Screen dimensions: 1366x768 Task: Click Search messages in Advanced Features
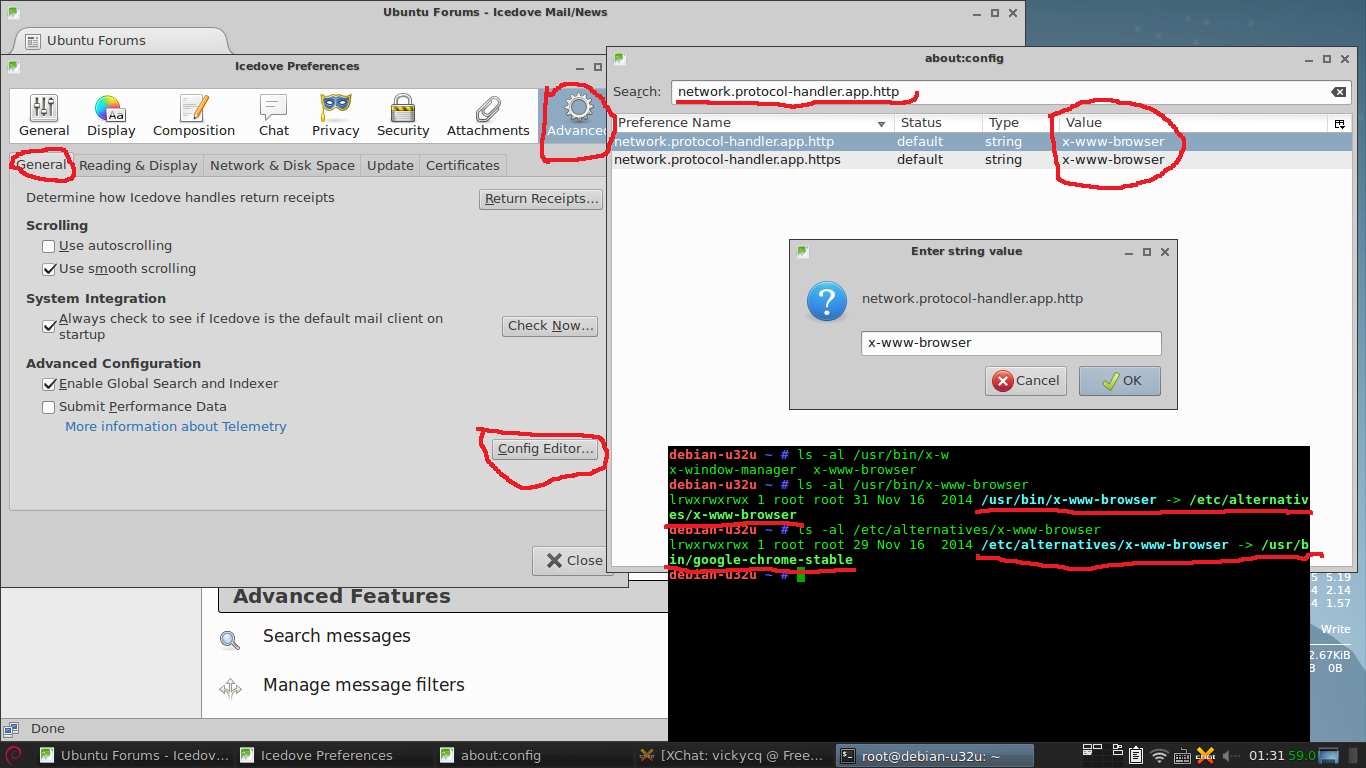337,636
